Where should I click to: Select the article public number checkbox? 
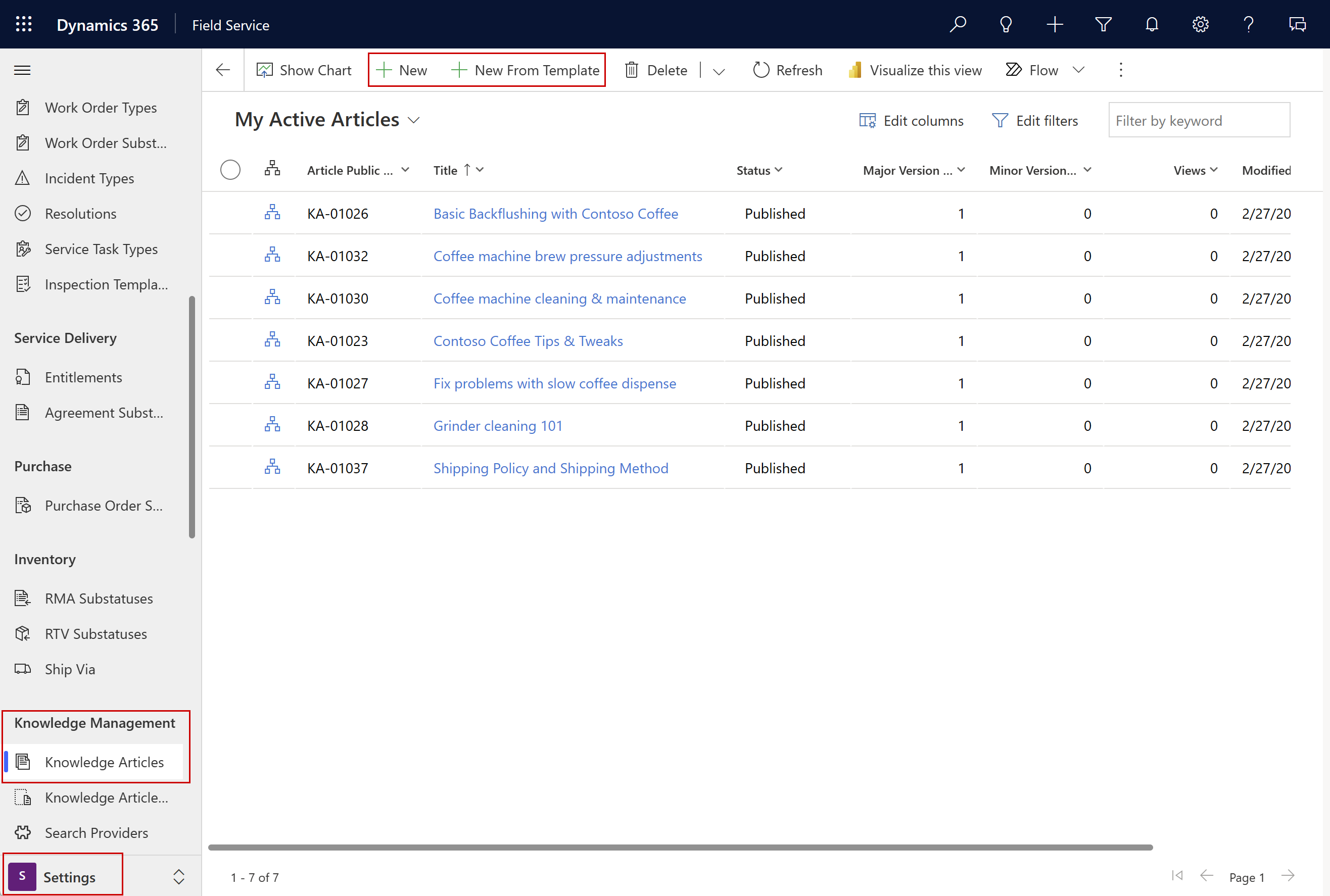tap(230, 169)
